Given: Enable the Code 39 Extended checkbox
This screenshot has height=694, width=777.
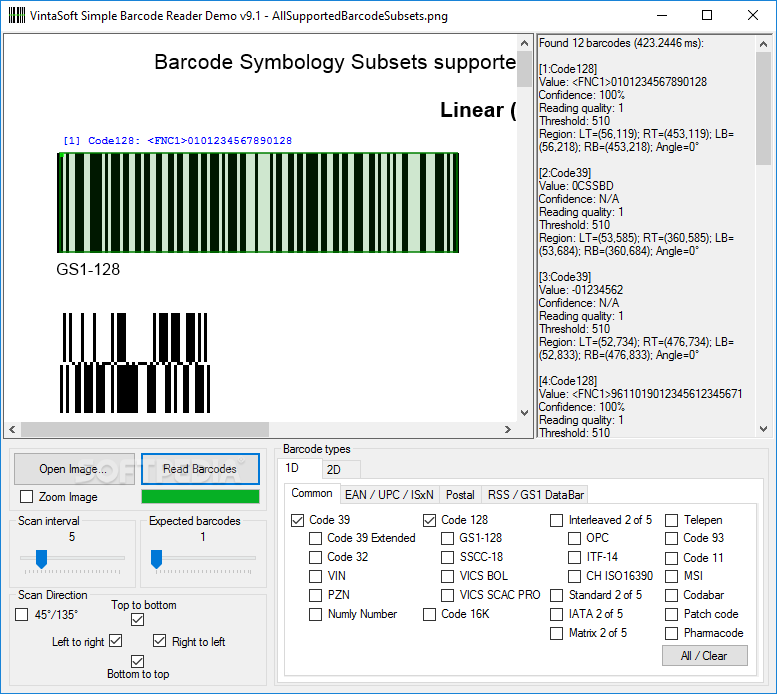Looking at the screenshot, I should [x=315, y=538].
